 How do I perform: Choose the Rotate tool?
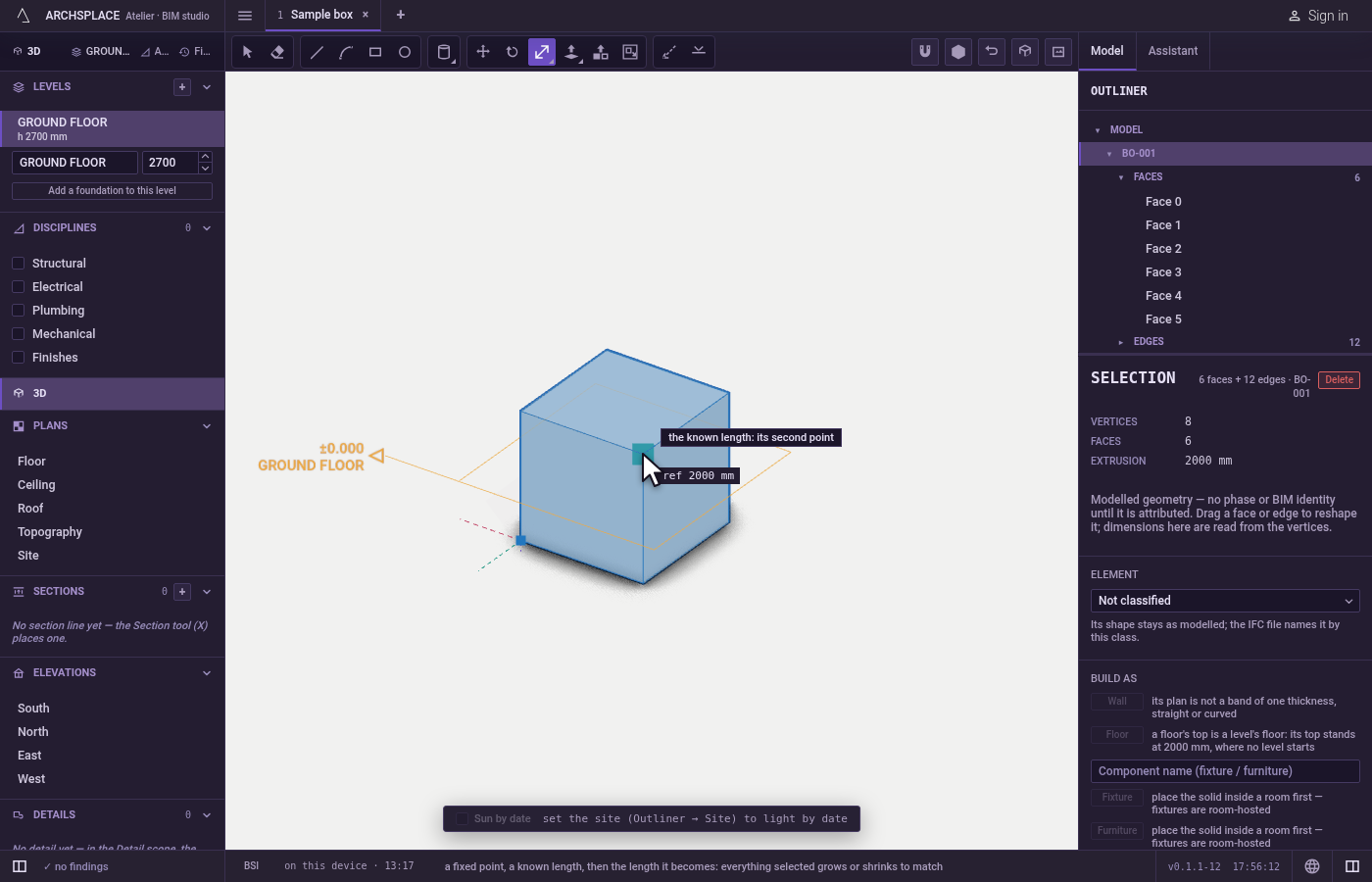[513, 52]
